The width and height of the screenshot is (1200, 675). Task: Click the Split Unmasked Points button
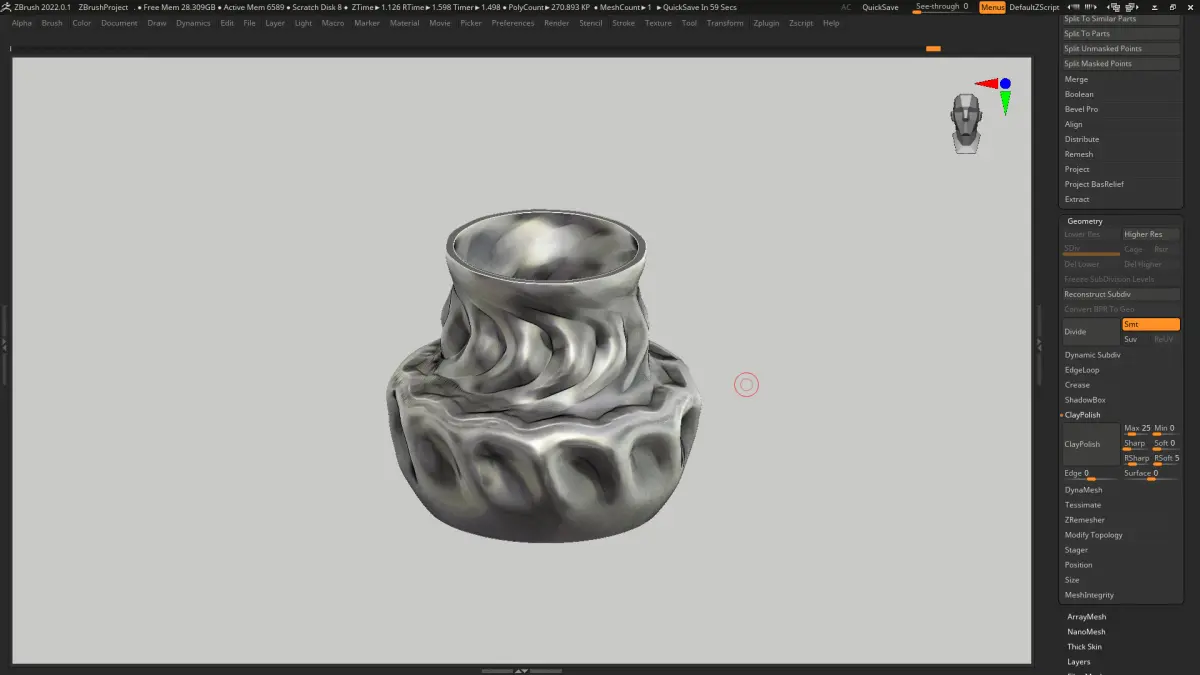click(1121, 48)
